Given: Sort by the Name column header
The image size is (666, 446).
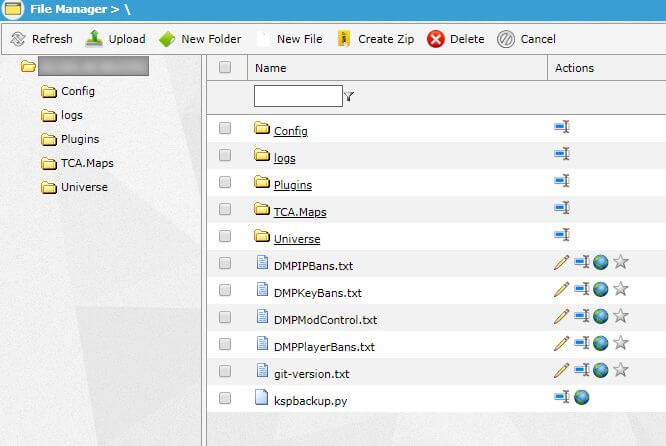Looking at the screenshot, I should click(x=271, y=68).
